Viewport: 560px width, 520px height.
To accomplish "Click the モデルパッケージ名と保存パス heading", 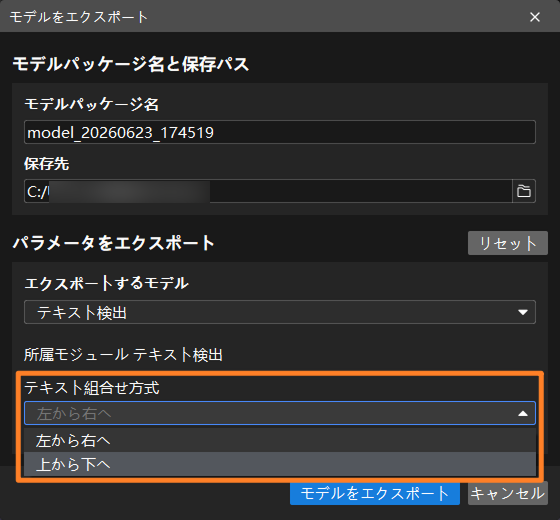I will tap(131, 64).
